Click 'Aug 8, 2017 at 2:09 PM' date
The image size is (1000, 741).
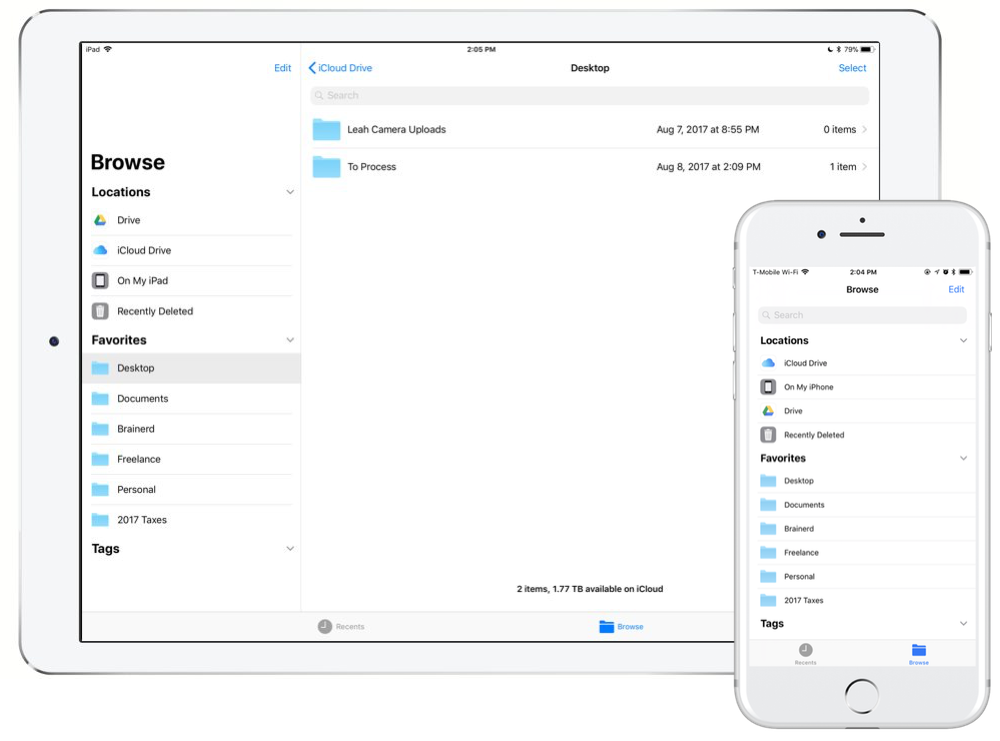(x=709, y=166)
